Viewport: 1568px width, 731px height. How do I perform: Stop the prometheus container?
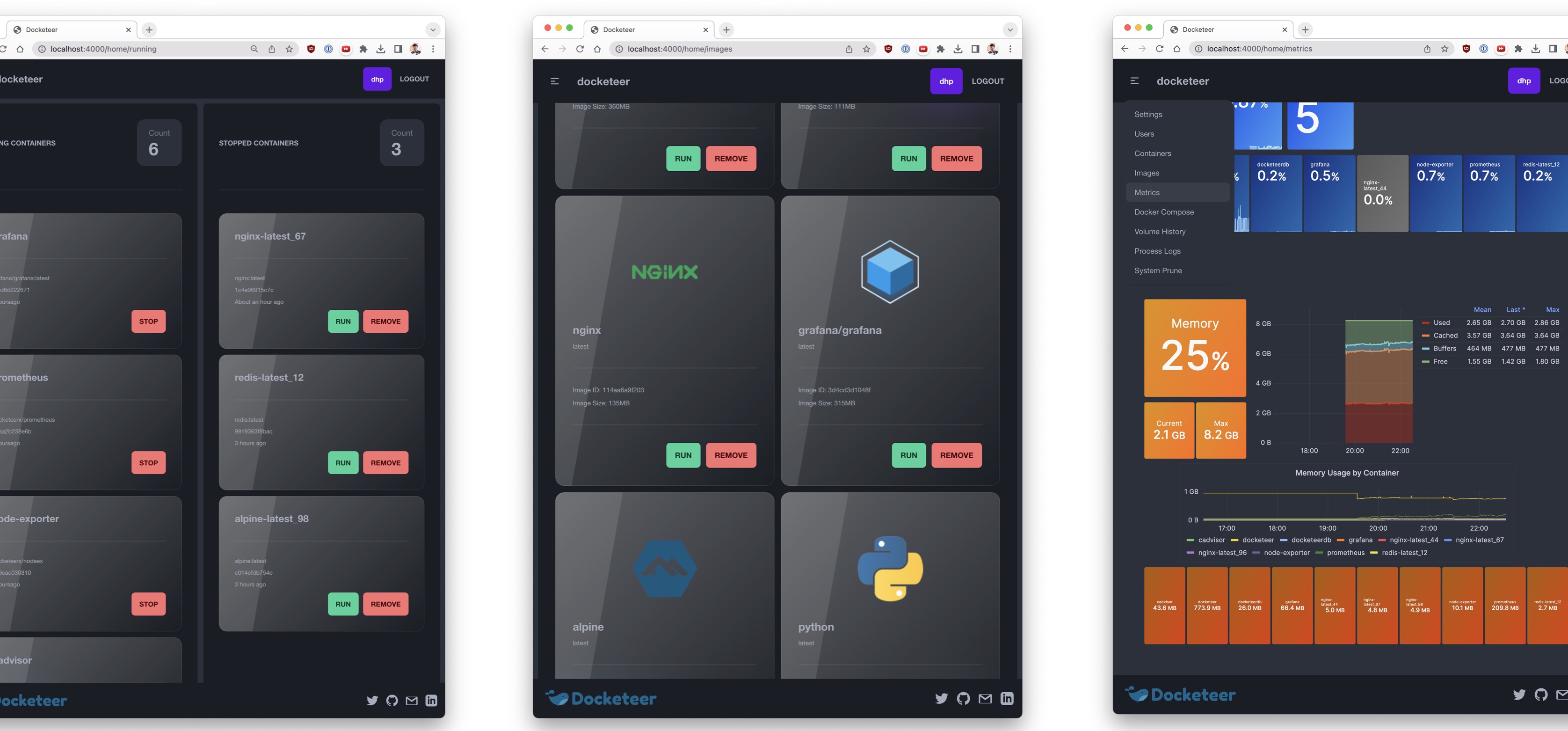[x=149, y=463]
